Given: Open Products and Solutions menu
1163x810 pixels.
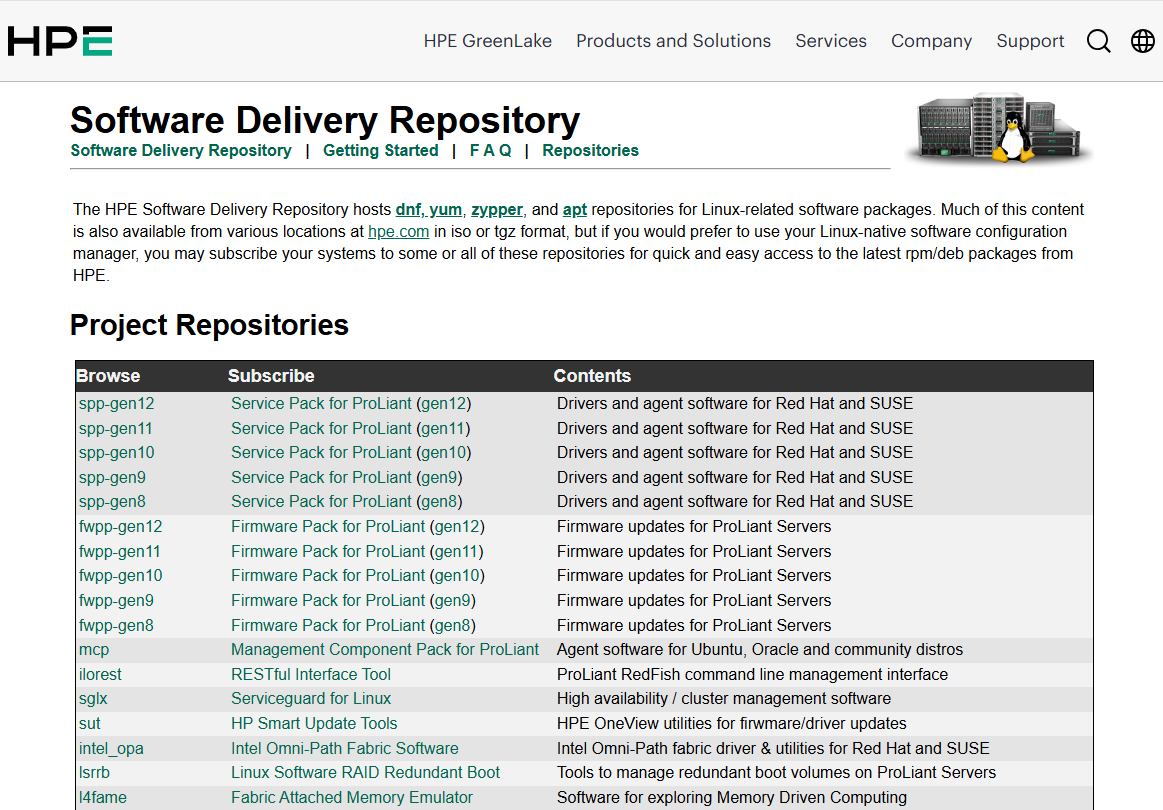Looking at the screenshot, I should 673,41.
